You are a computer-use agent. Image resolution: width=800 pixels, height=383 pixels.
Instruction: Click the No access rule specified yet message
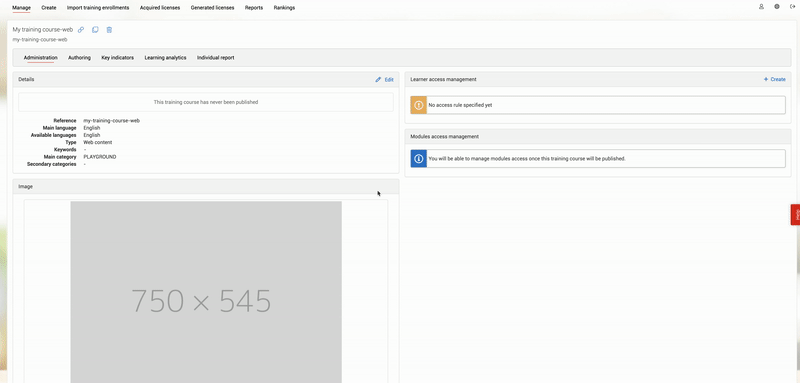460,105
